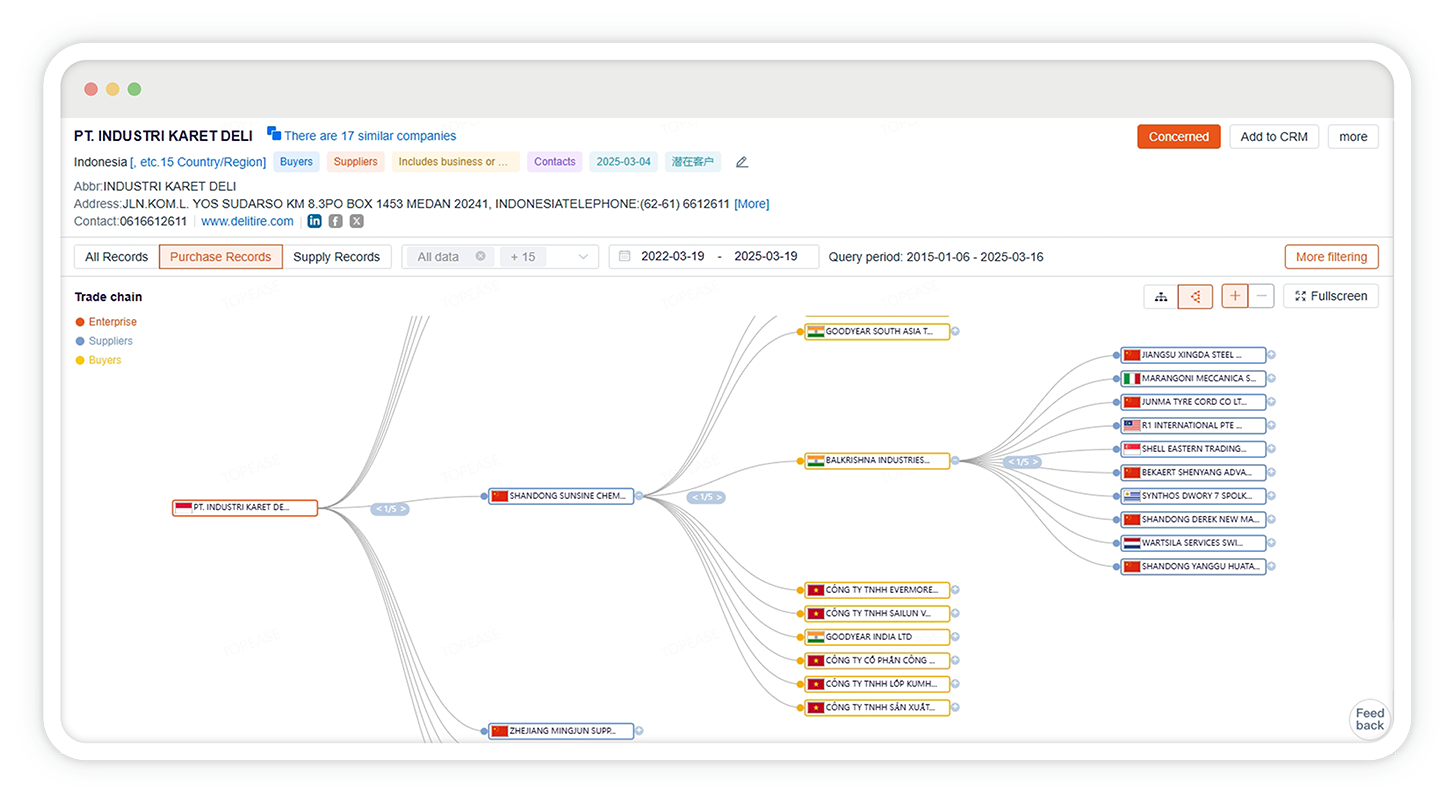Select R1 INTERNATIONAL PTE node
Viewport: 1455px width, 804px height.
(x=1193, y=425)
